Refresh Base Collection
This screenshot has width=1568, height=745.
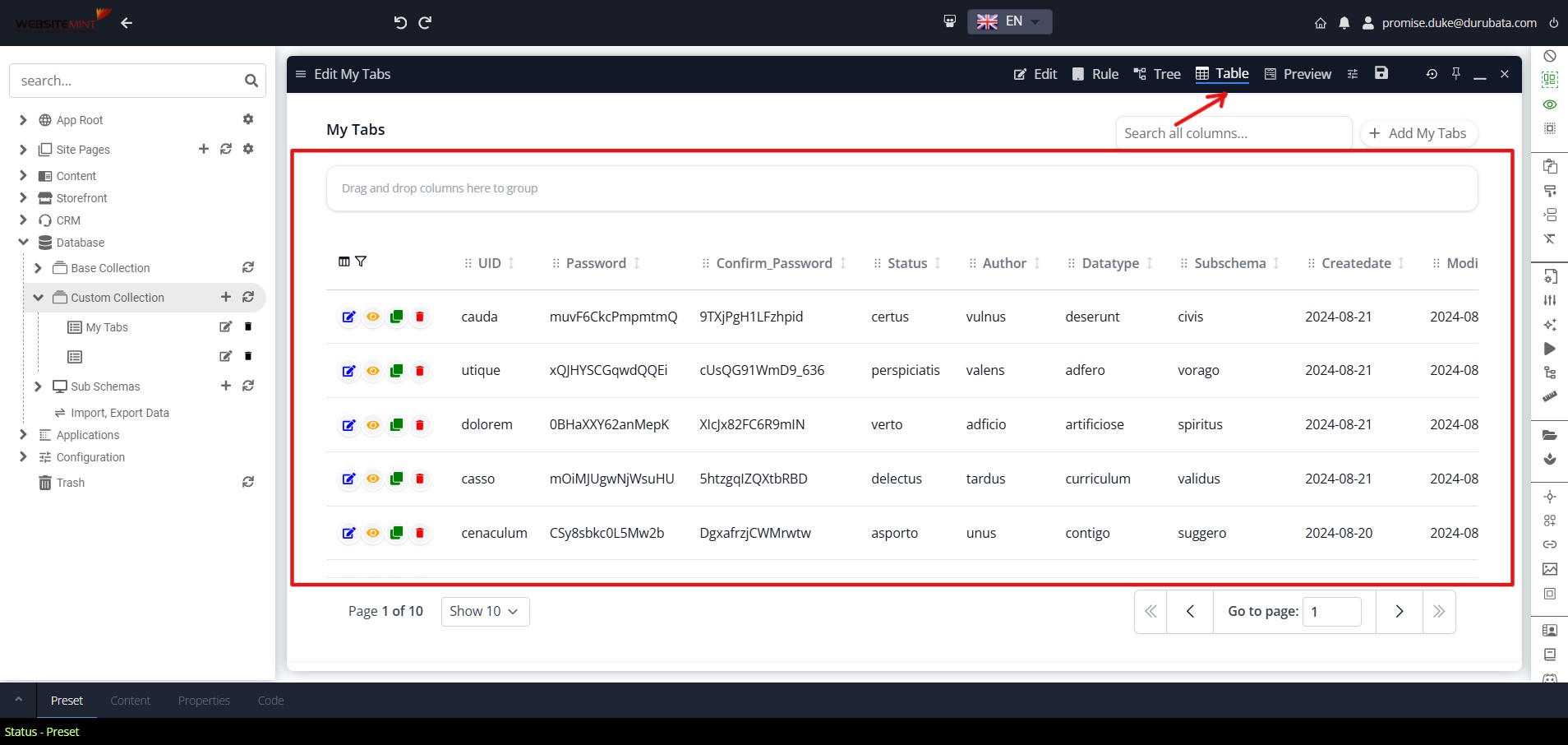[248, 267]
